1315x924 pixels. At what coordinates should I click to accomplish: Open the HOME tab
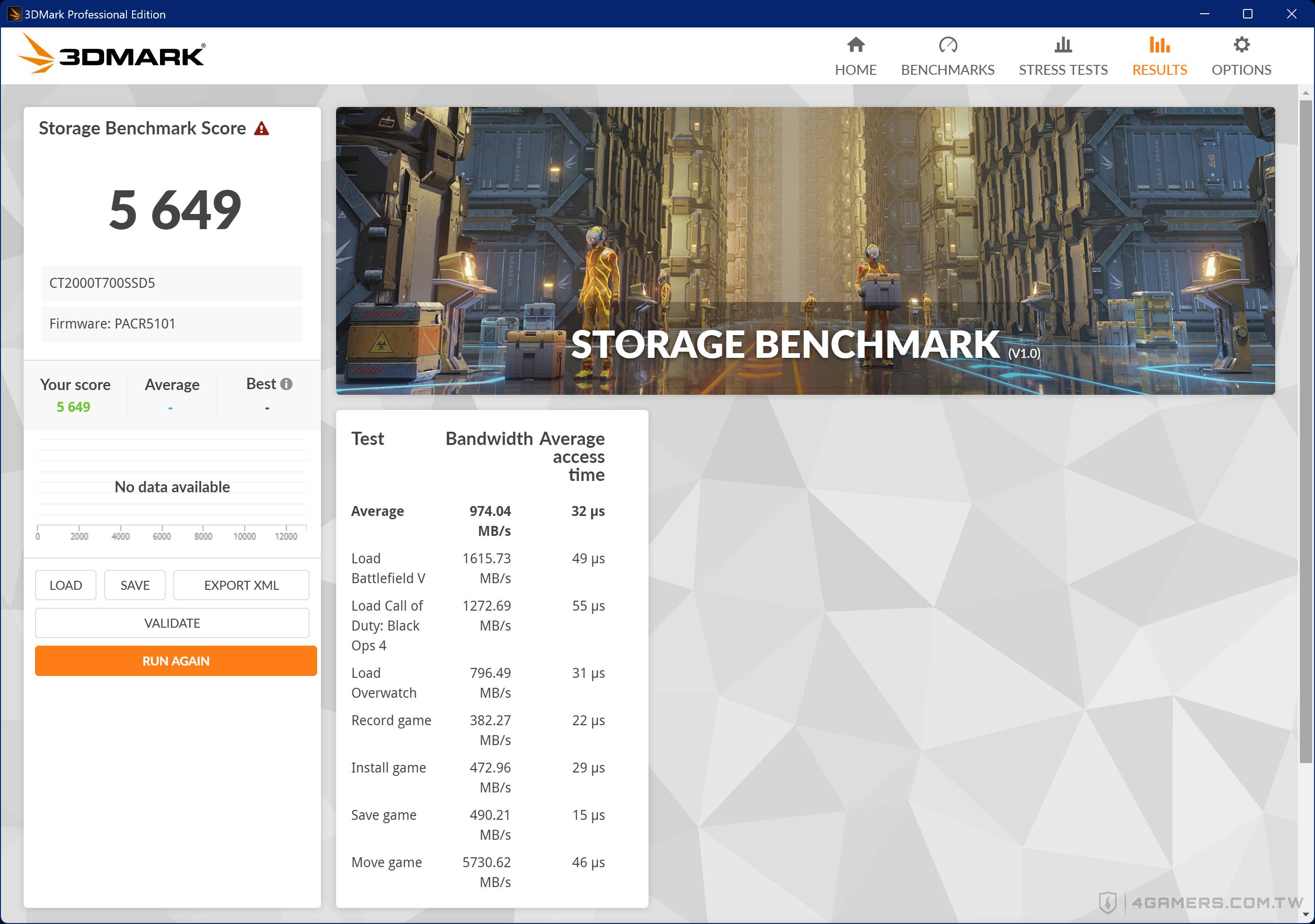[x=856, y=56]
